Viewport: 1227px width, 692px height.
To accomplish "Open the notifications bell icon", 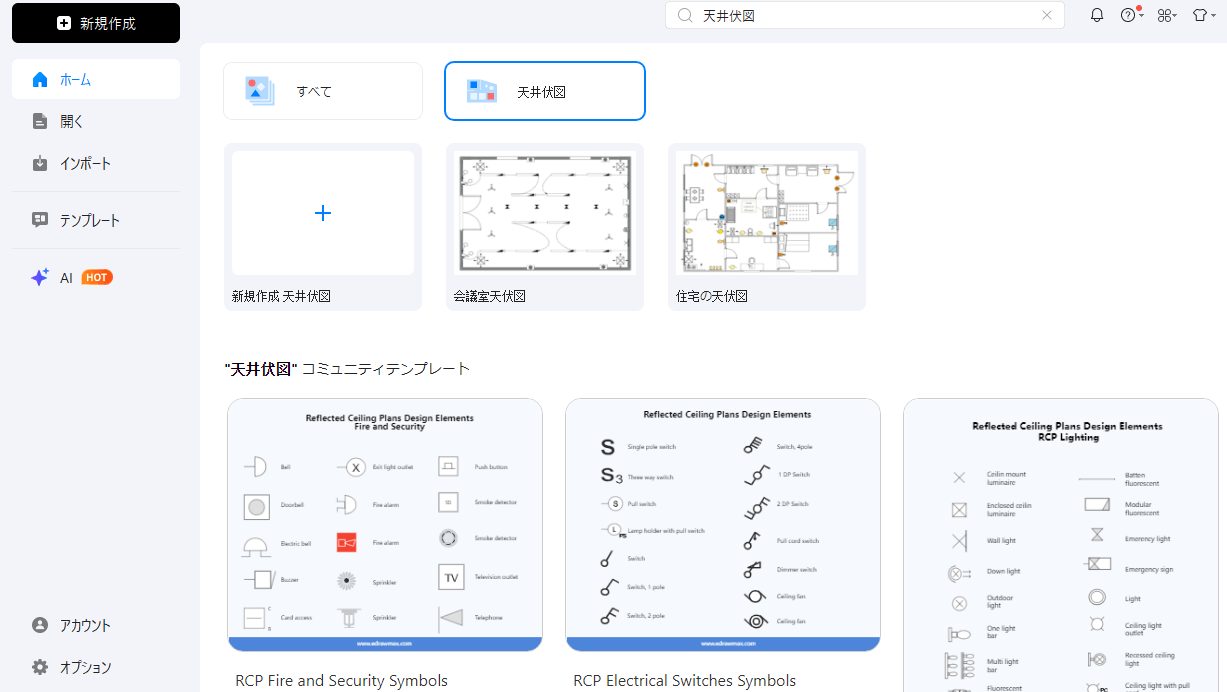I will click(x=1096, y=15).
